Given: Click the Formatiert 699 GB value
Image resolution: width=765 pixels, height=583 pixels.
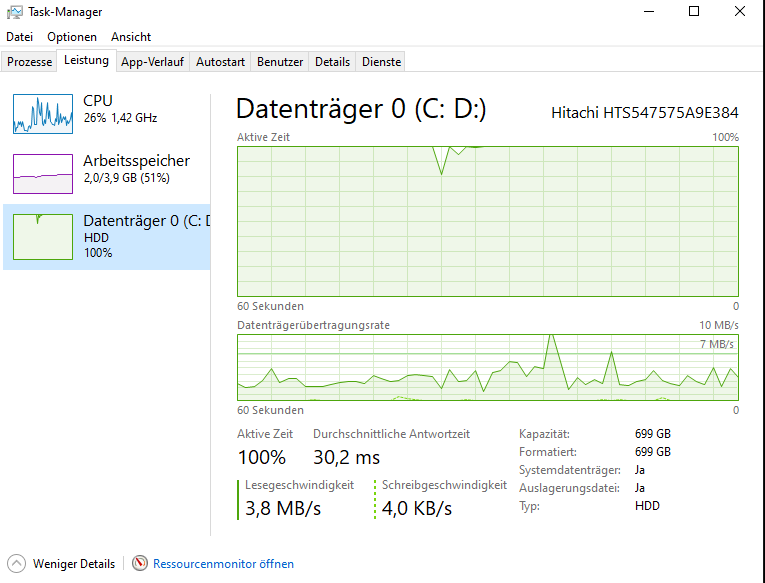Looking at the screenshot, I should click(x=652, y=452).
